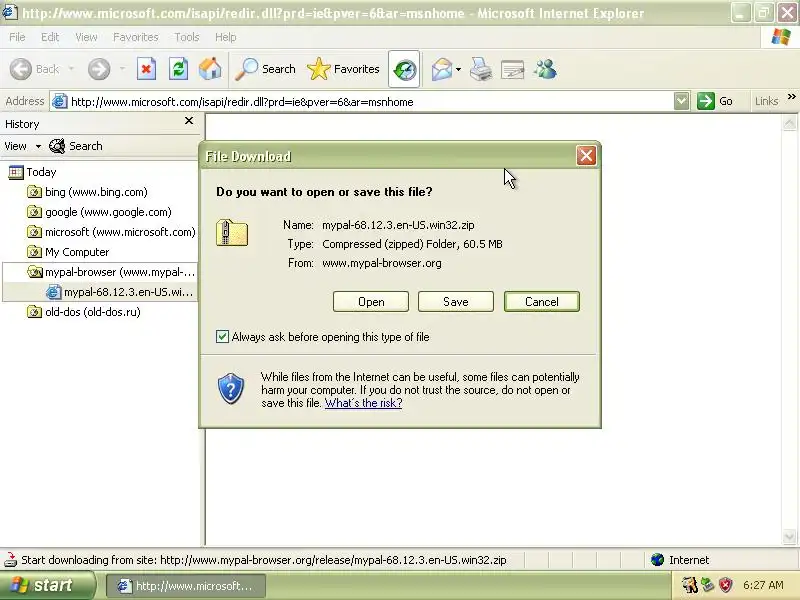
Task: Click the download status icon in status bar
Action: pyautogui.click(x=11, y=560)
